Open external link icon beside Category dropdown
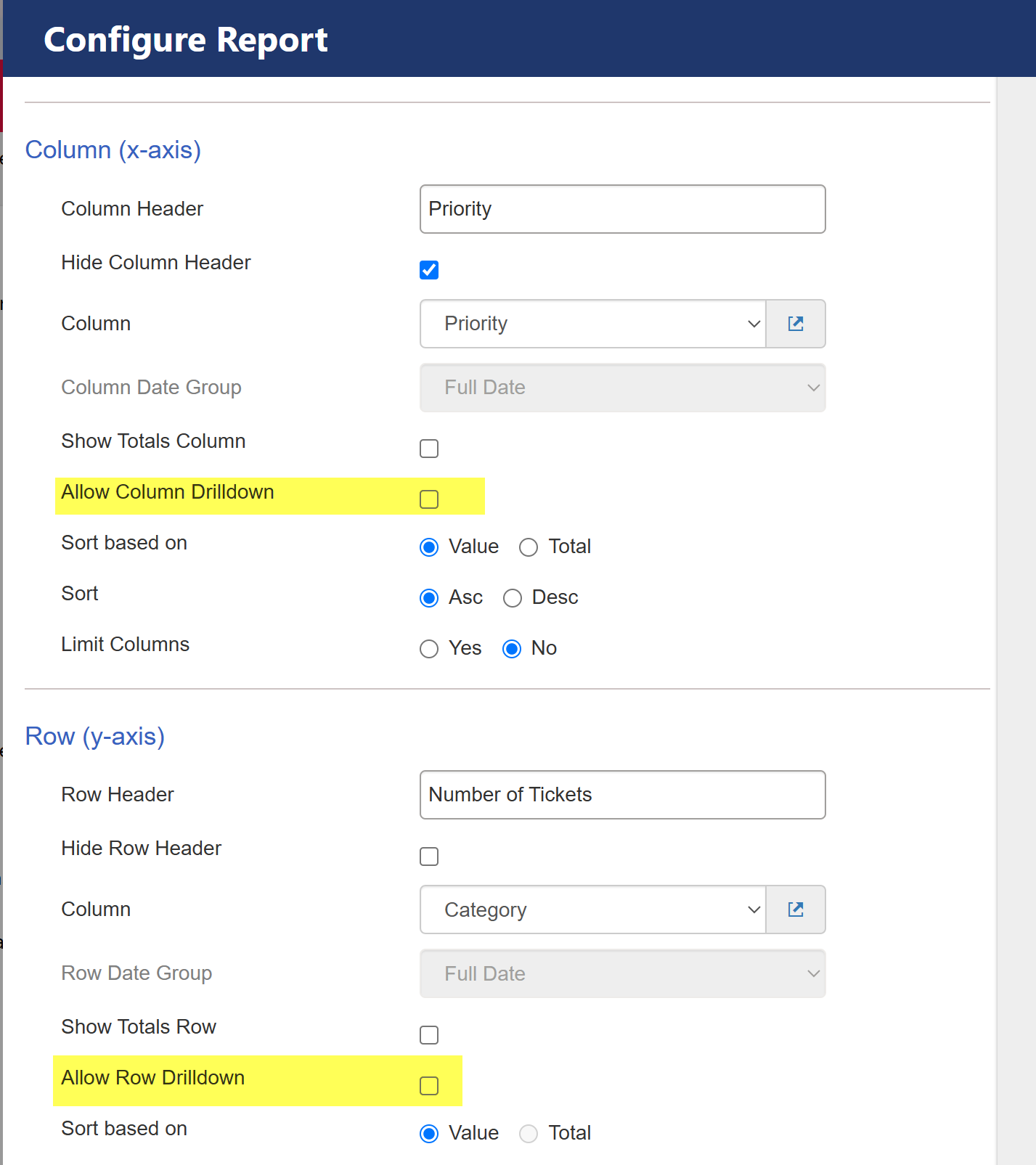The width and height of the screenshot is (1036, 1165). coord(796,909)
